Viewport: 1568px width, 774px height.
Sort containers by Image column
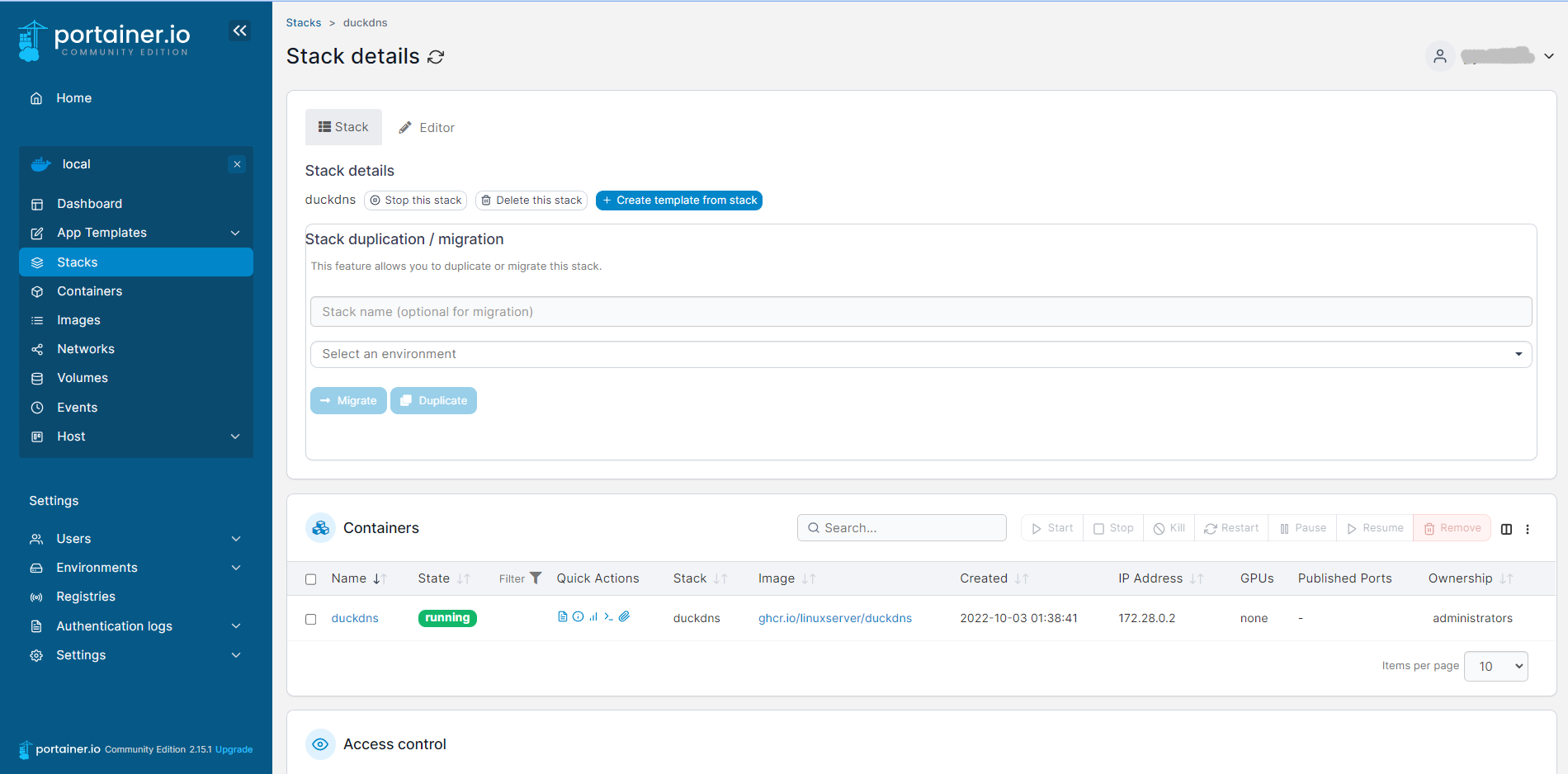pos(786,578)
